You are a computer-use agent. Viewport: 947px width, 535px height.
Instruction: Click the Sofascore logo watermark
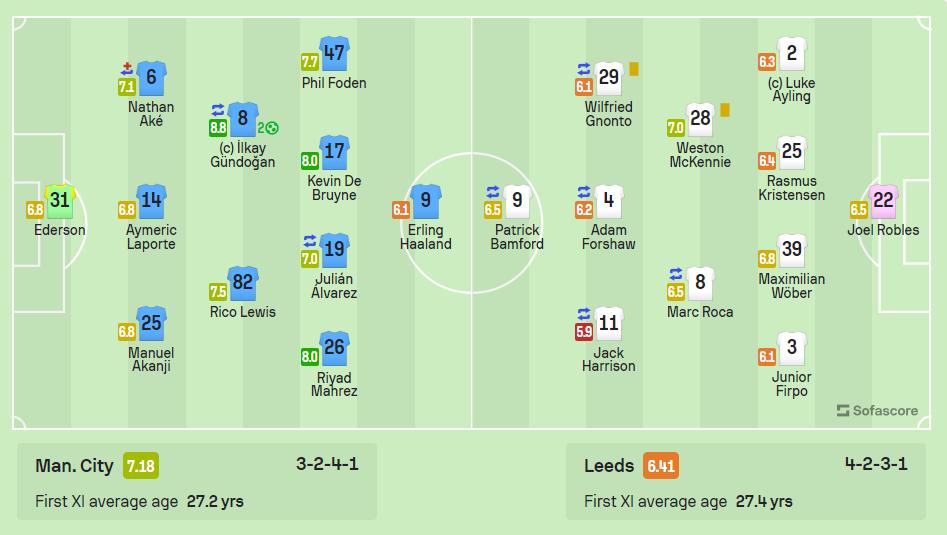tap(877, 411)
